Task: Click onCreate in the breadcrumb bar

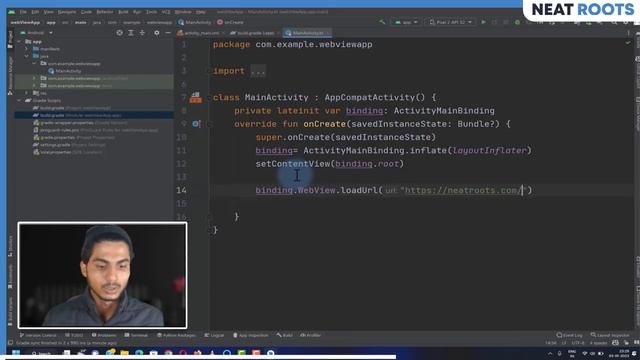Action: point(231,22)
